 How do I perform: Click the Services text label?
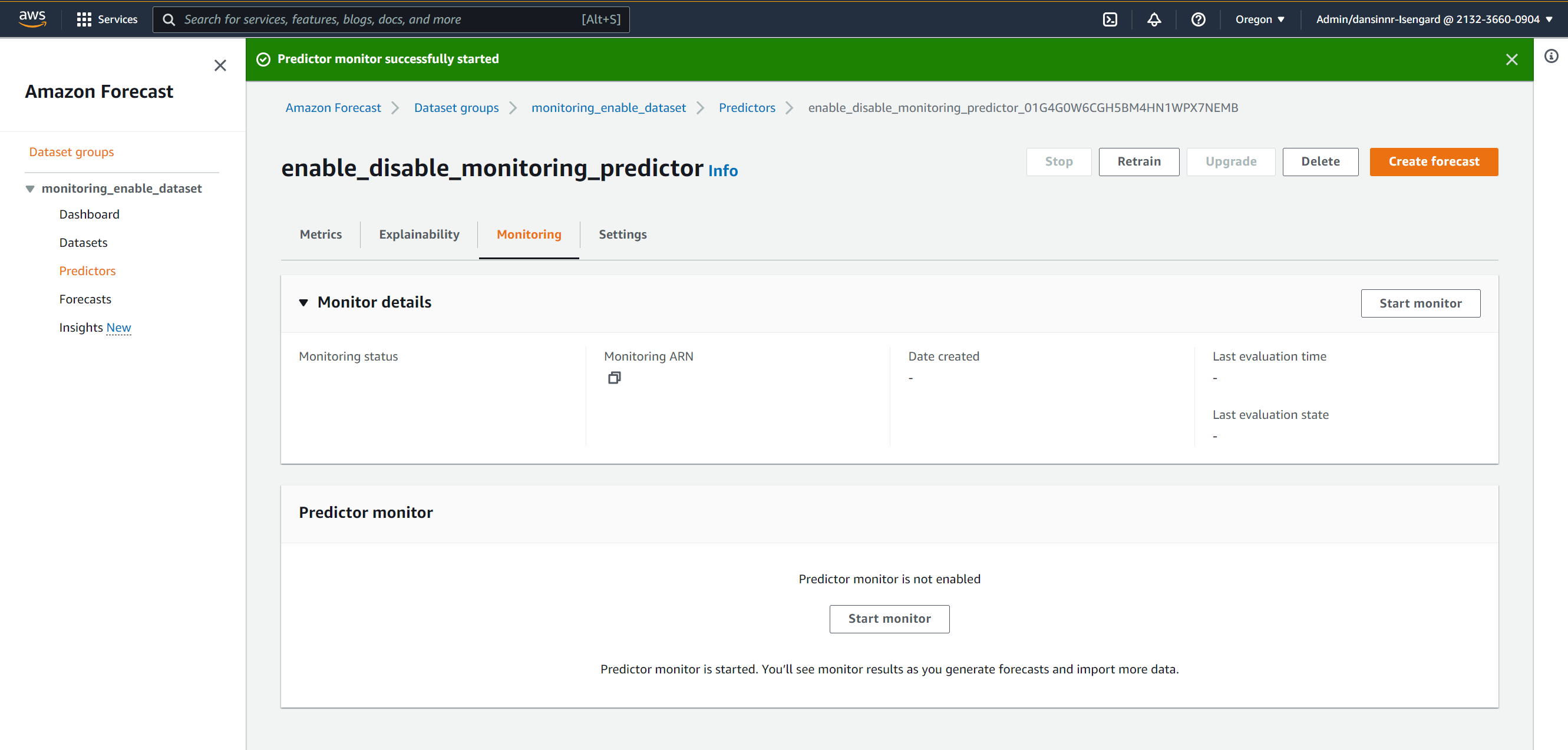click(x=117, y=19)
